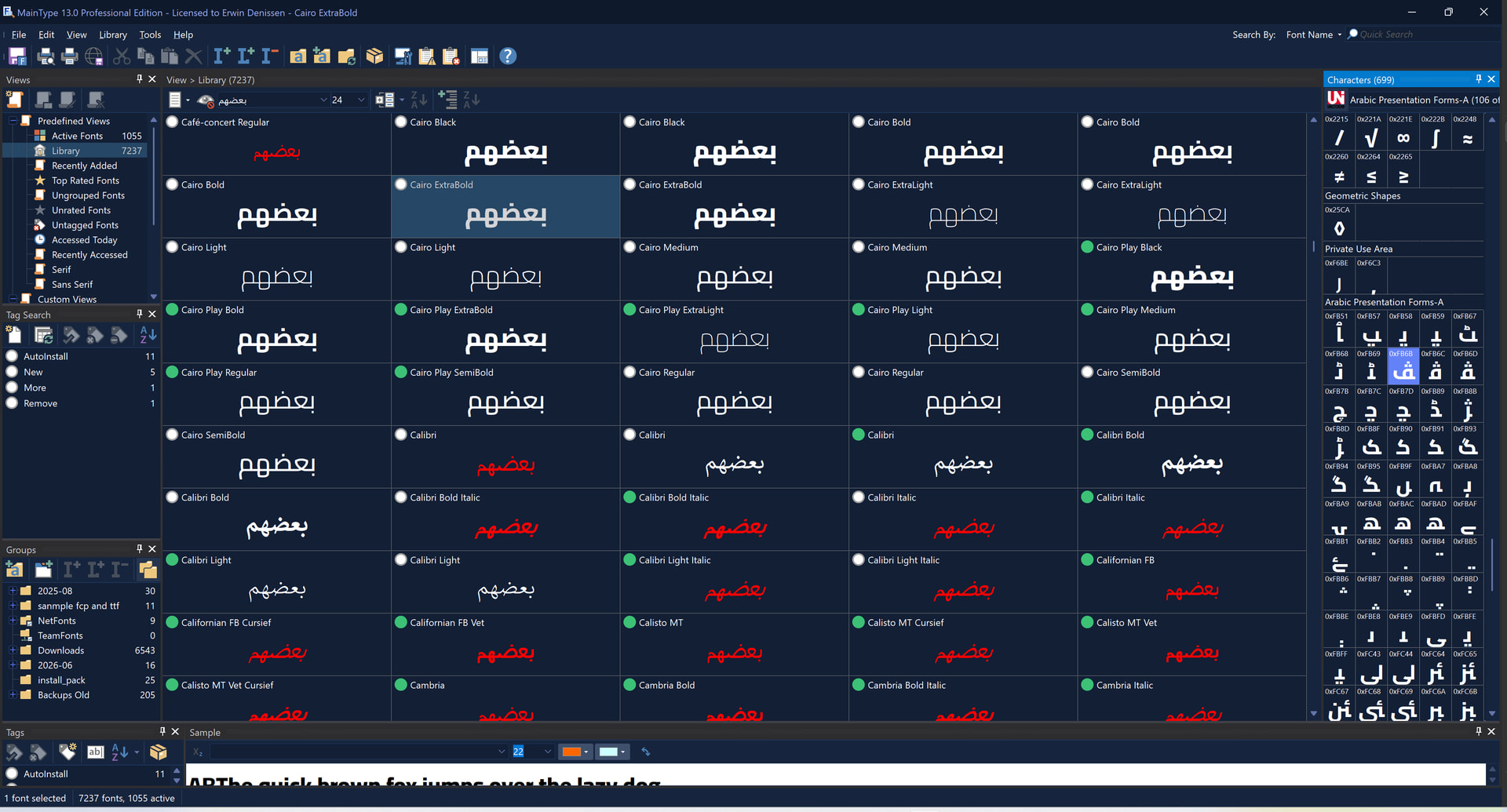Open the preview size 24 dropdown
Image resolution: width=1507 pixels, height=812 pixels.
[x=361, y=100]
